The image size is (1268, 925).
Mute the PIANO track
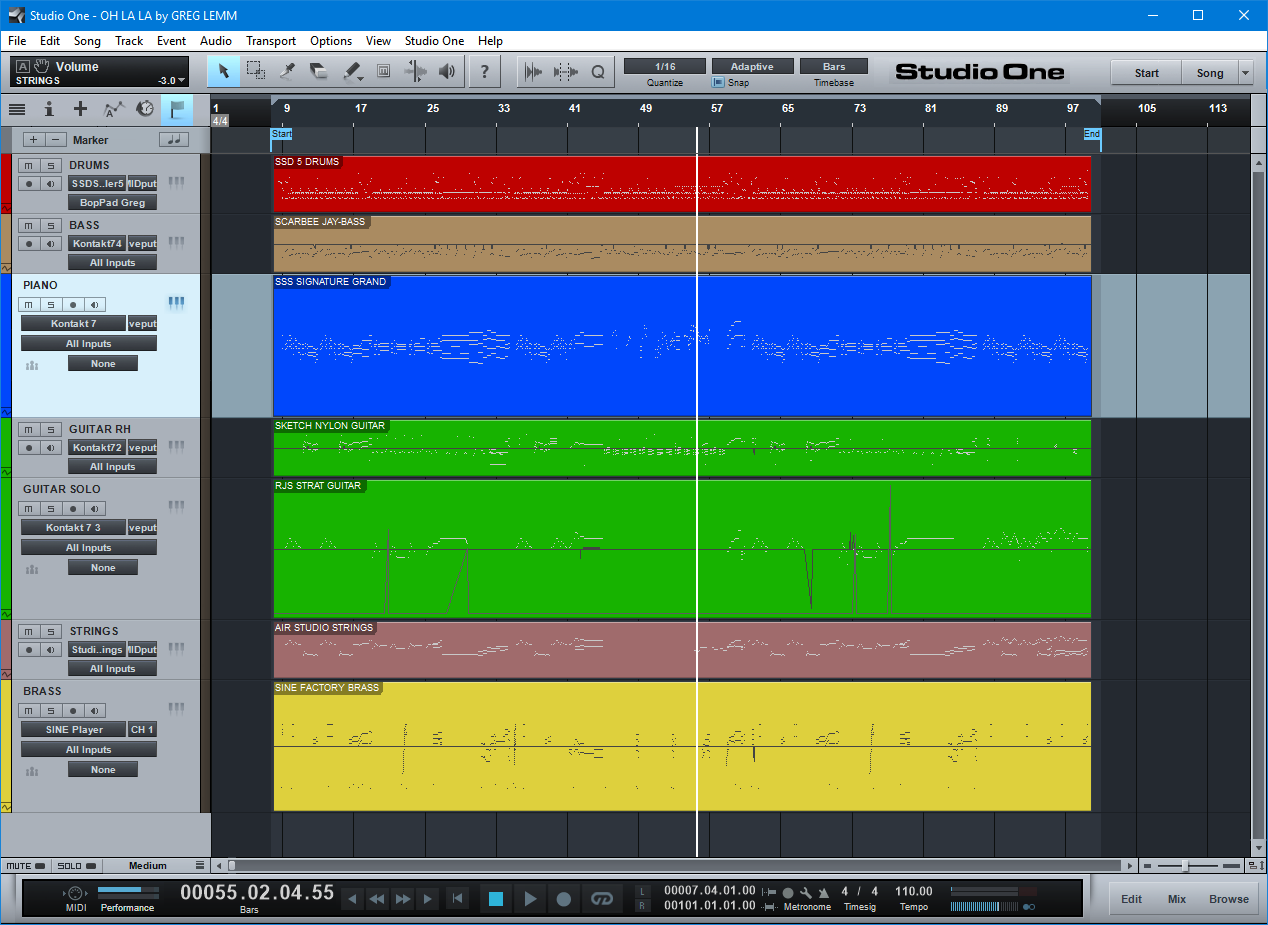[x=29, y=304]
